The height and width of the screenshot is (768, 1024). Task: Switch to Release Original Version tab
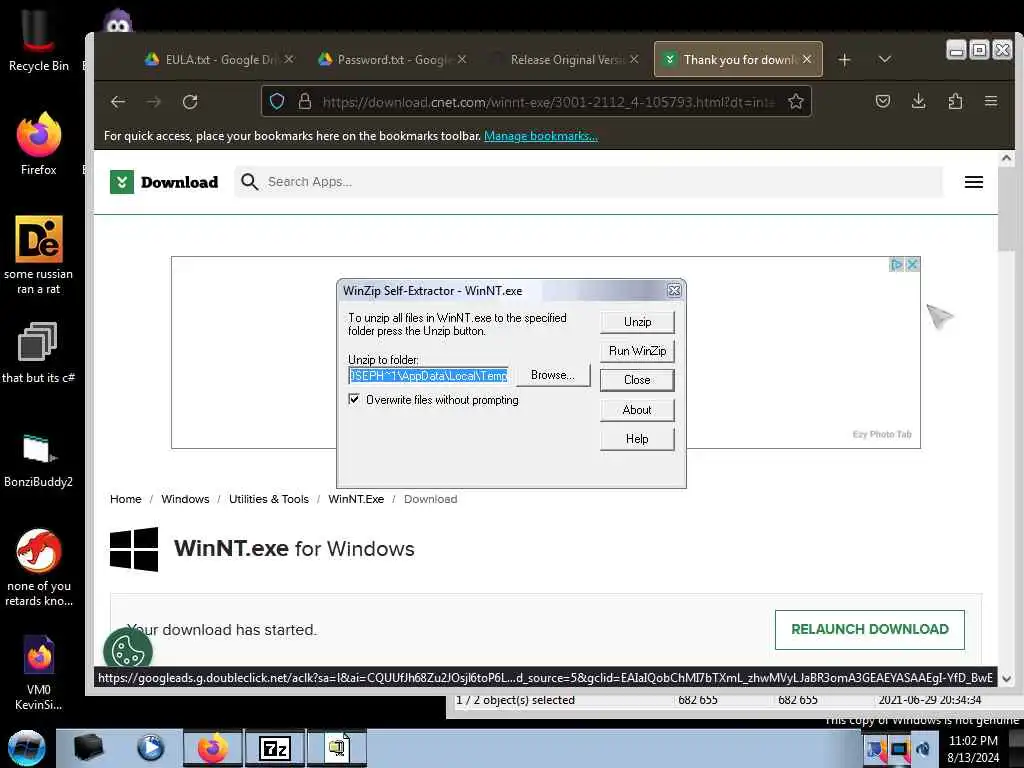point(565,59)
